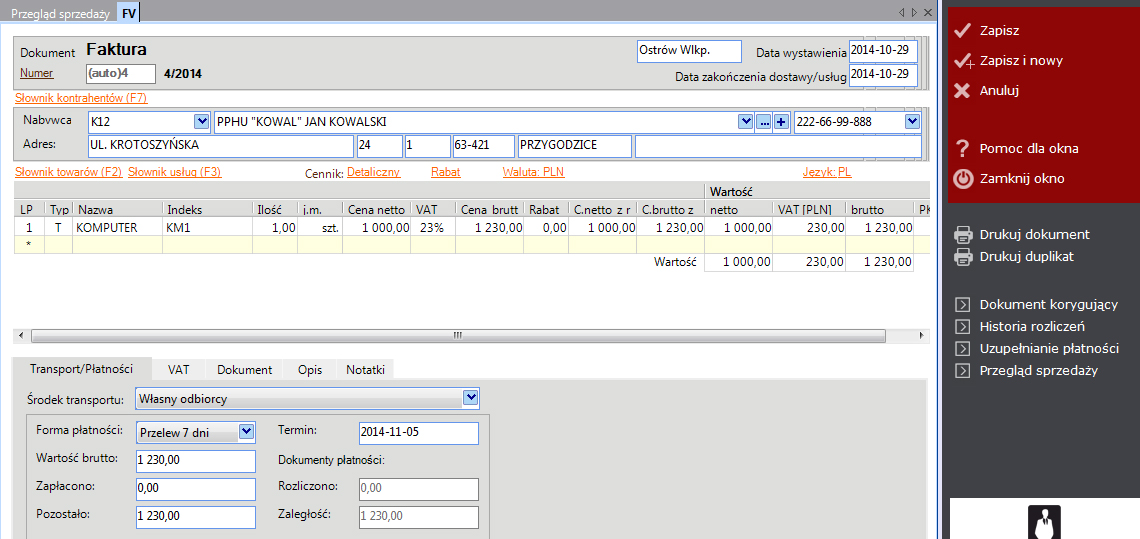Switch to the Przegląd sprzedaży window tab
This screenshot has width=1140, height=539.
click(x=60, y=13)
